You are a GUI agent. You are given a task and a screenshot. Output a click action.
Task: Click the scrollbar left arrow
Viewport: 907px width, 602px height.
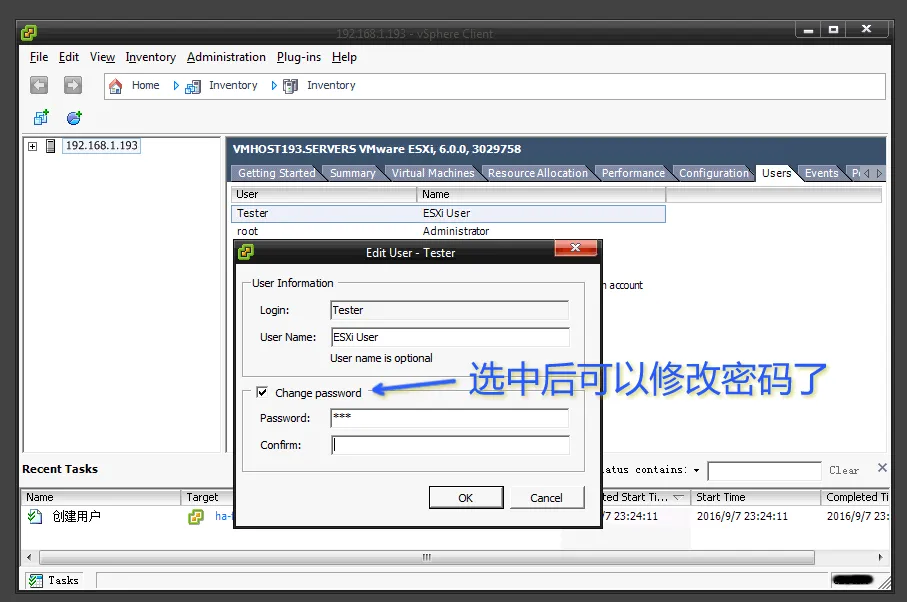point(30,557)
